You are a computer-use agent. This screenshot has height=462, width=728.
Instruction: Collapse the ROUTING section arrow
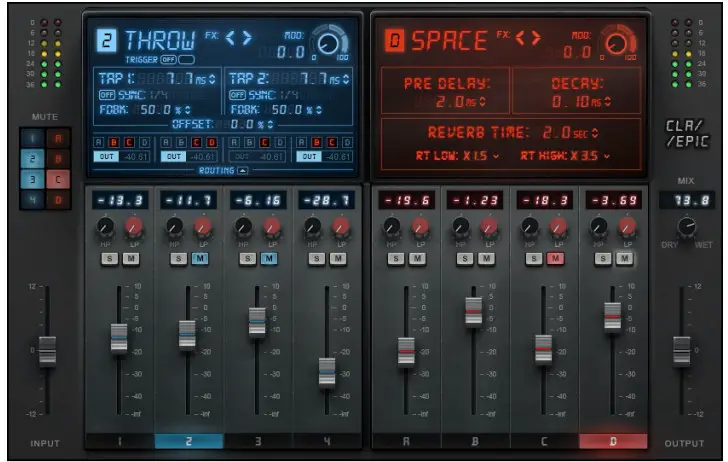tap(242, 171)
